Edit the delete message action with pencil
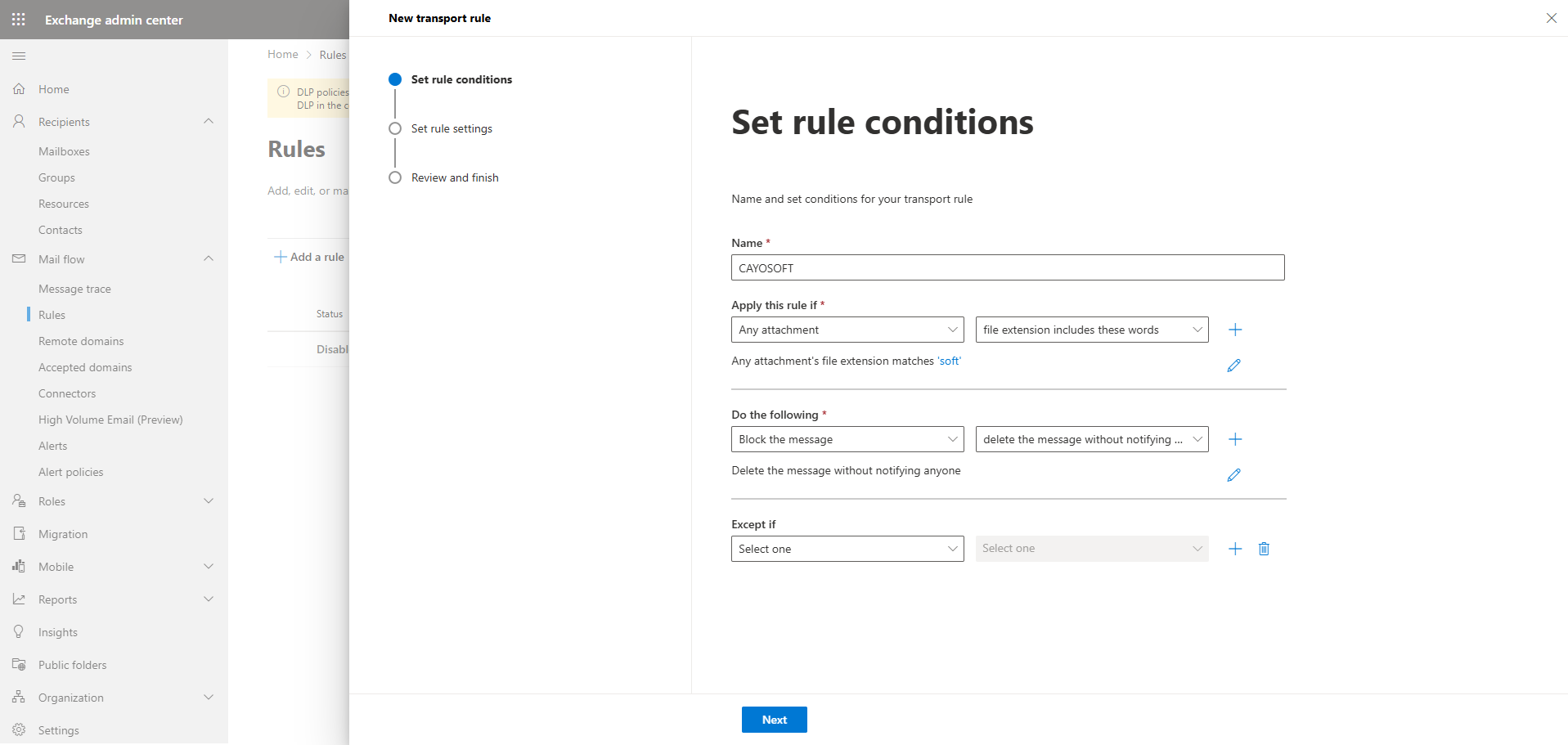Screen dimensions: 1568x745 click(1233, 475)
